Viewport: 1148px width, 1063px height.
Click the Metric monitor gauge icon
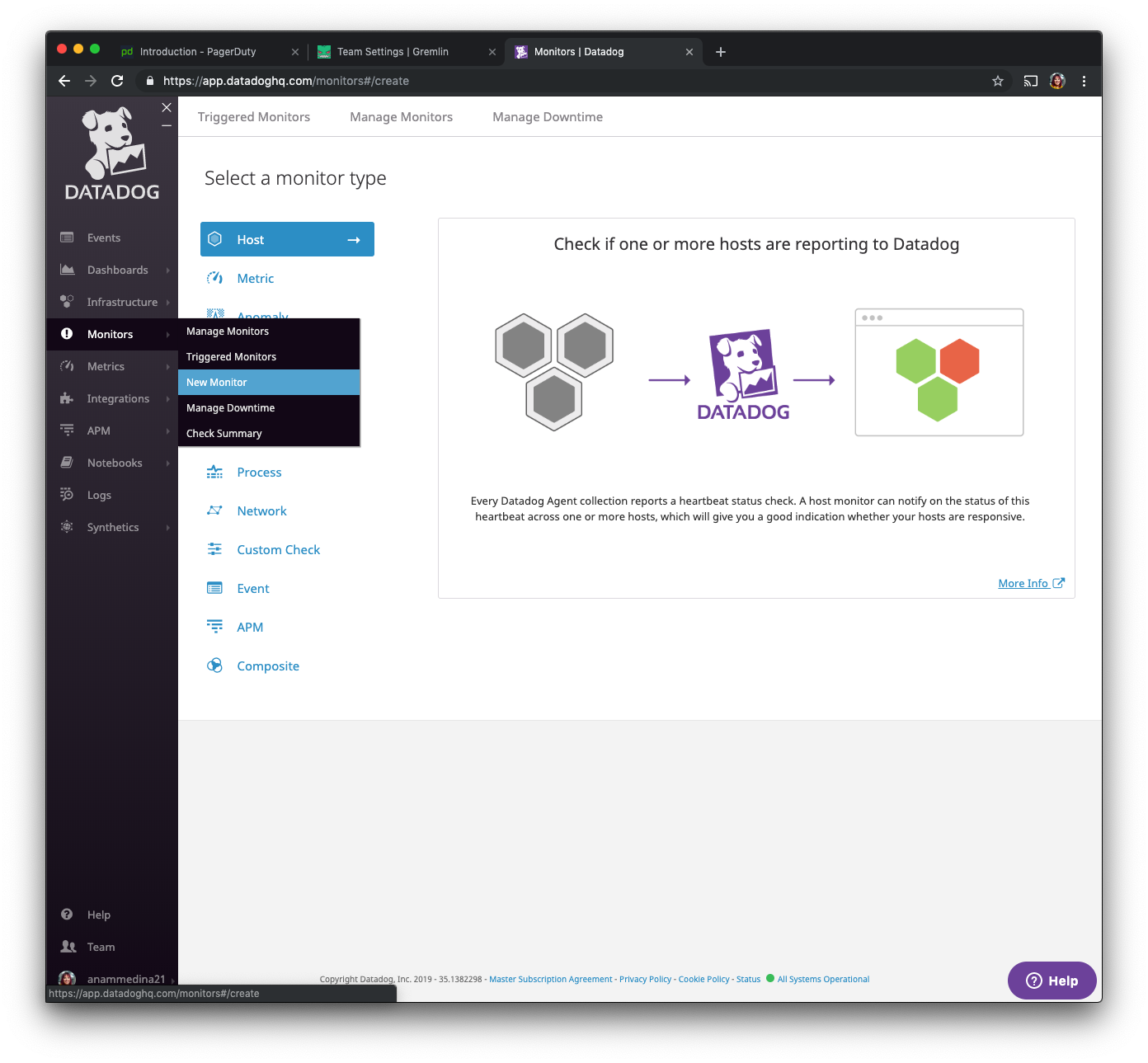coord(214,278)
